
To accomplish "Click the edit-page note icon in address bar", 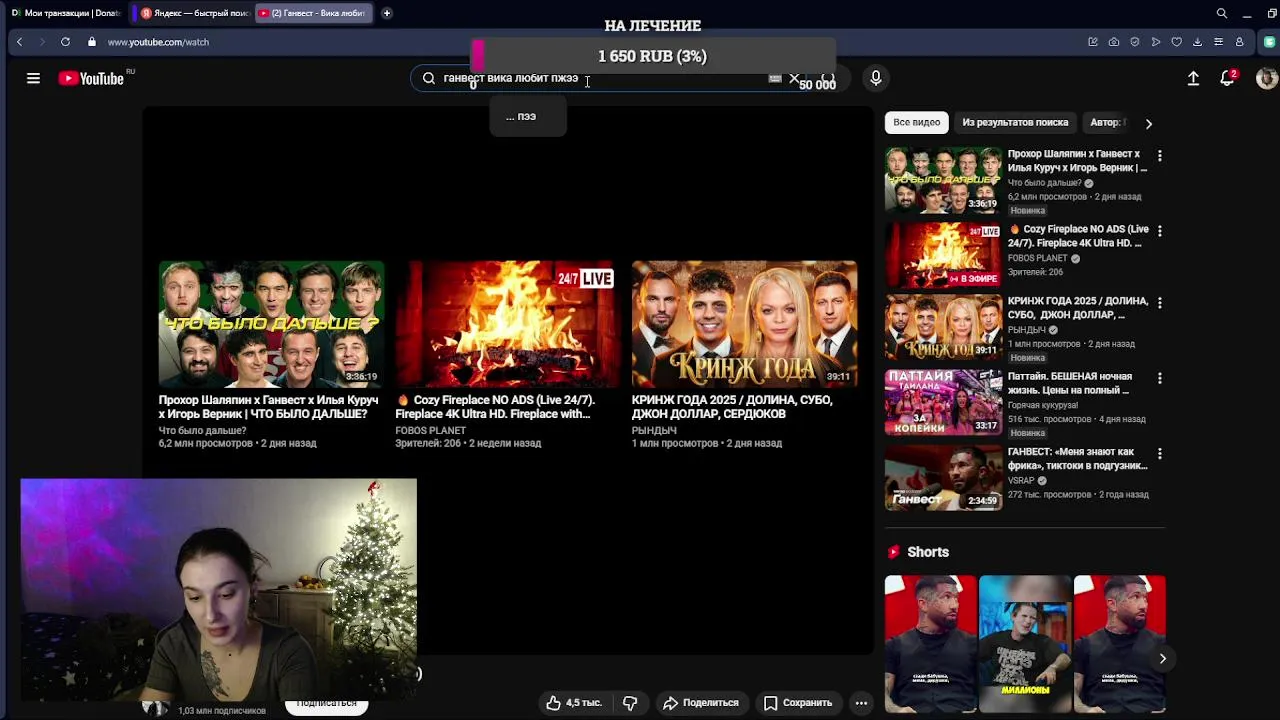I will point(1092,42).
